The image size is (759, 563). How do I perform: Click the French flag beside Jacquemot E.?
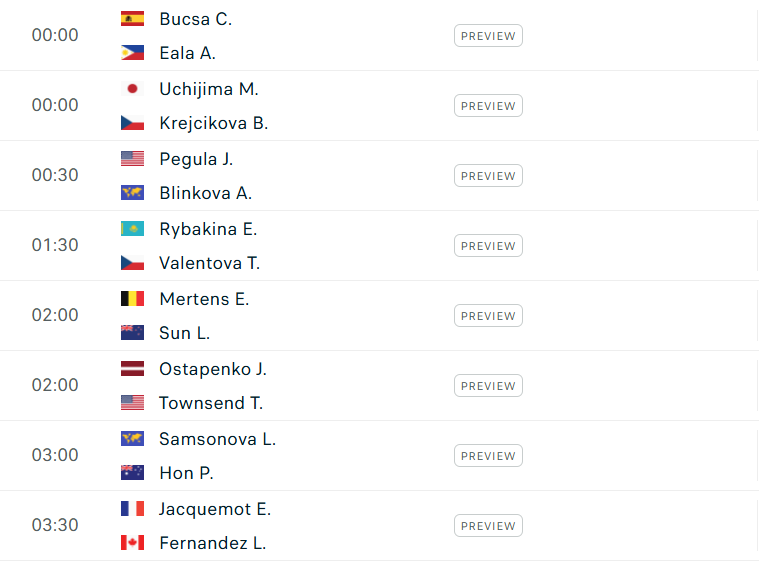tap(132, 509)
